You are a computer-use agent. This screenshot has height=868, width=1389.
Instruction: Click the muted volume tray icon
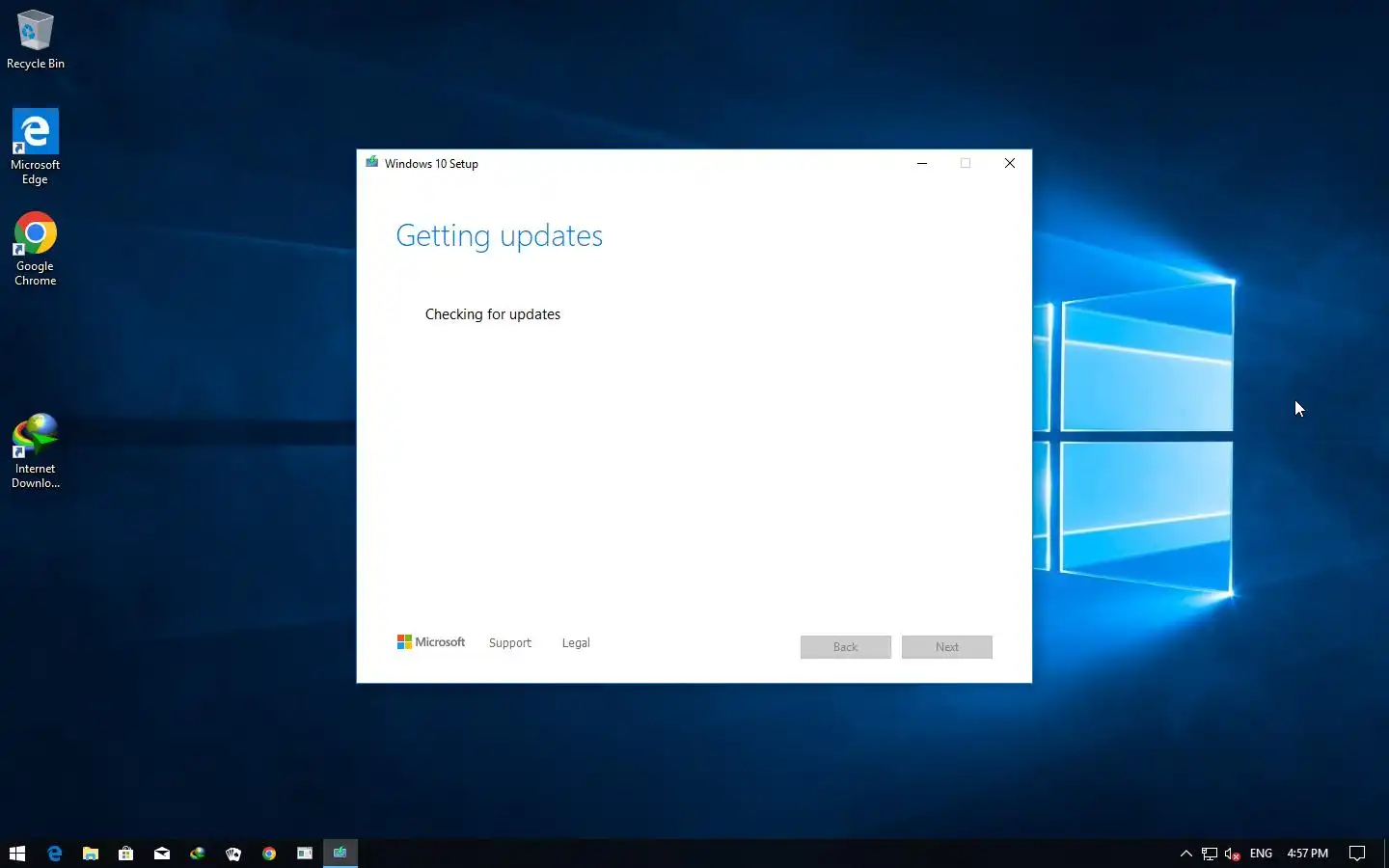pos(1233,854)
